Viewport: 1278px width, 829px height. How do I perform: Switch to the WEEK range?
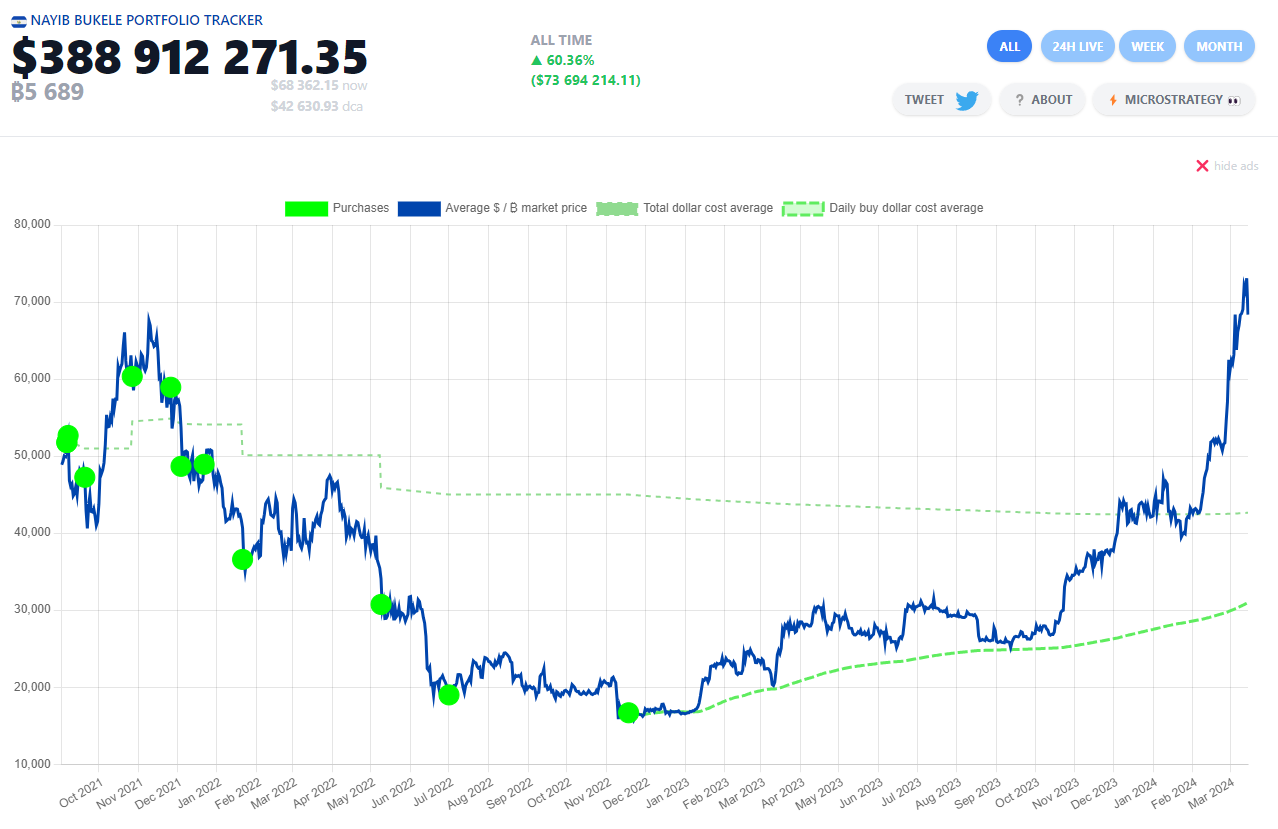[1147, 46]
